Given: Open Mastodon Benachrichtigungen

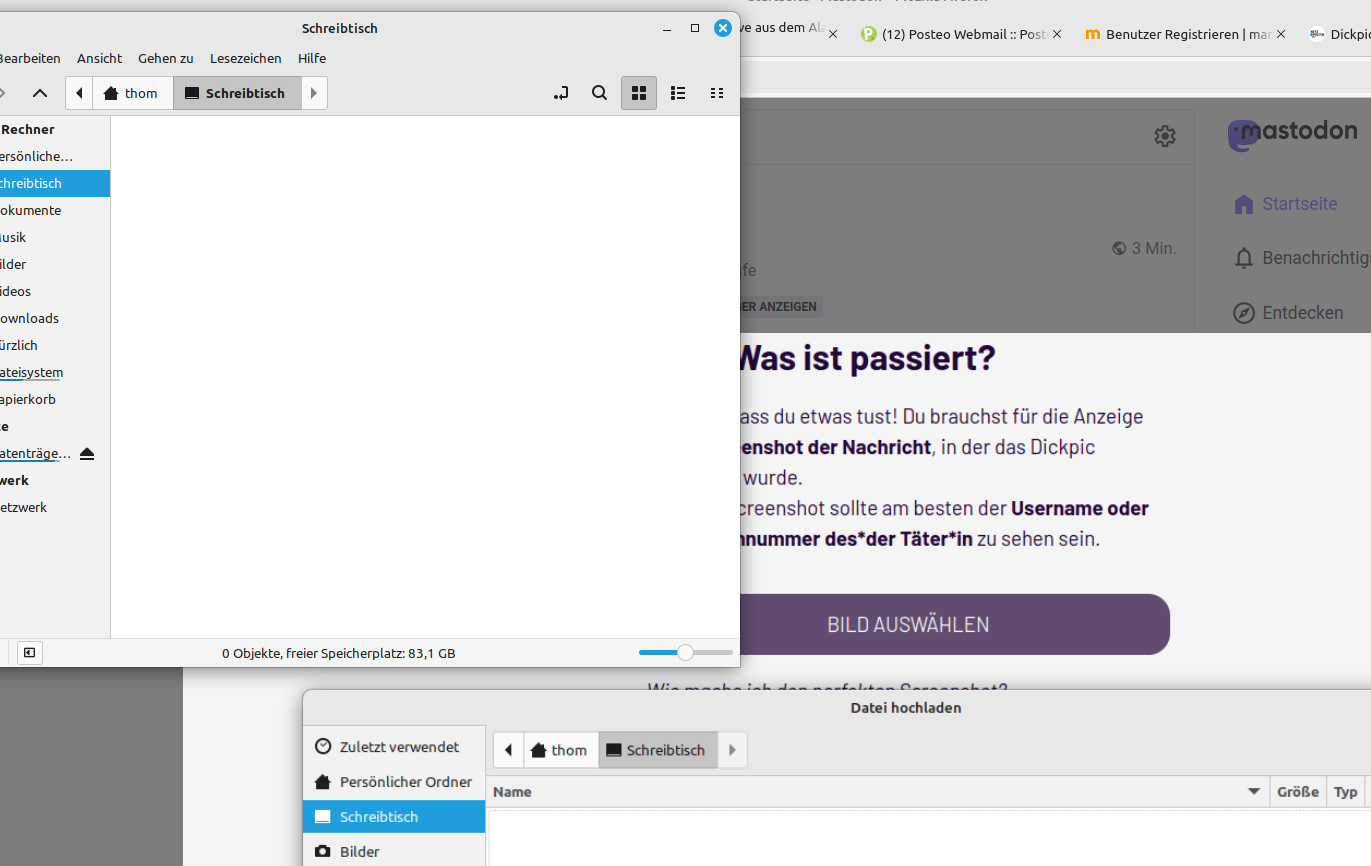Looking at the screenshot, I should [1302, 258].
